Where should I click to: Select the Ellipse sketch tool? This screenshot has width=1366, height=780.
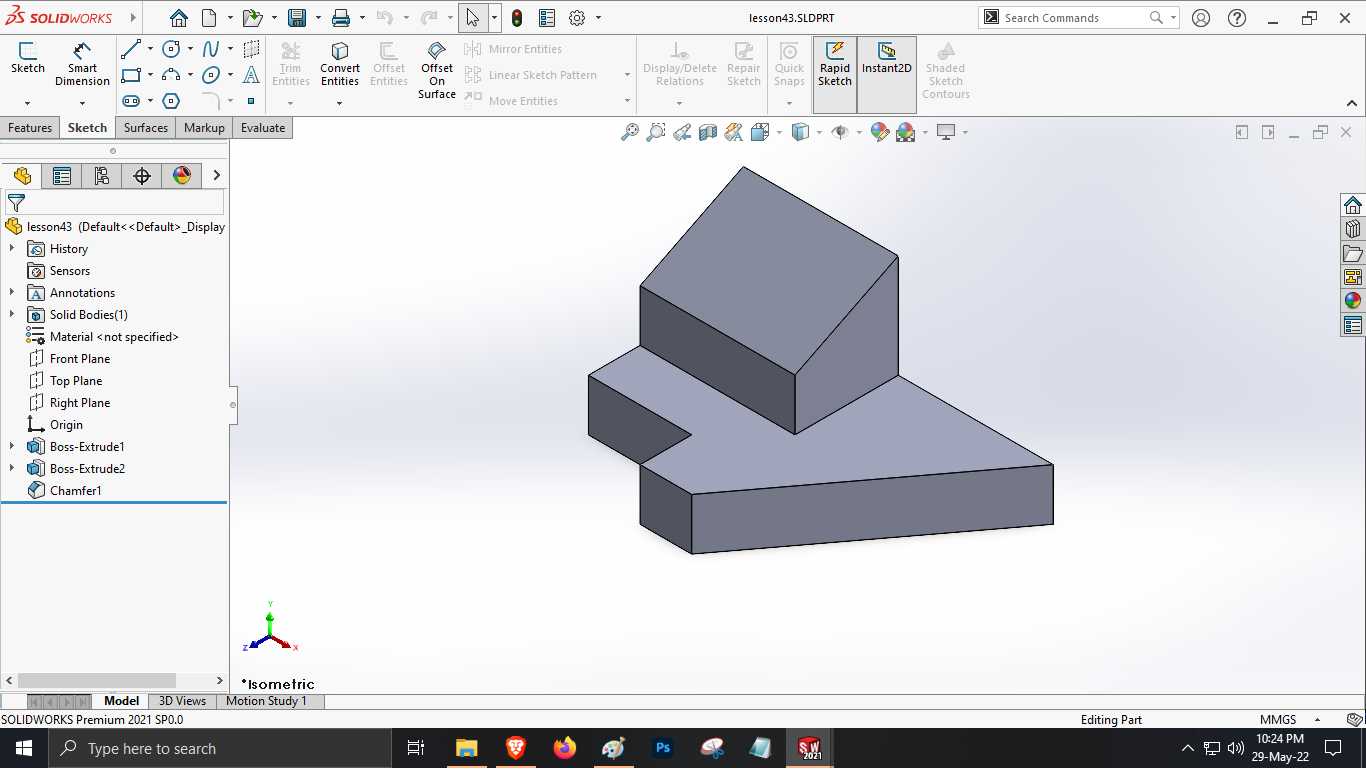coord(211,75)
